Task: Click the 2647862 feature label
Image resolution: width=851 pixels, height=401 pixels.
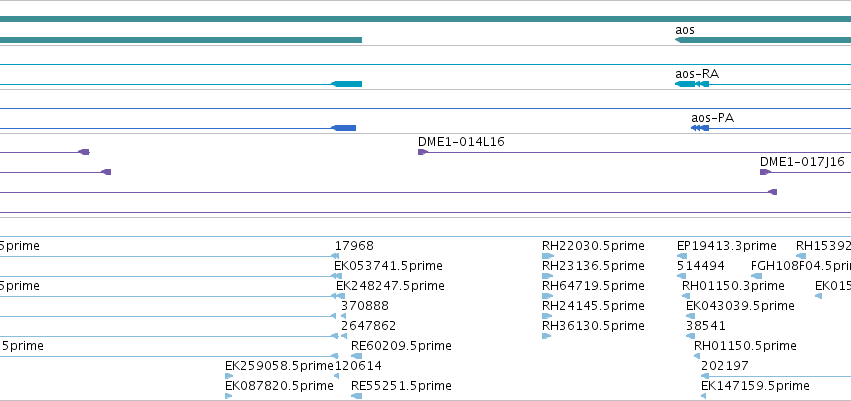Action: [x=369, y=326]
